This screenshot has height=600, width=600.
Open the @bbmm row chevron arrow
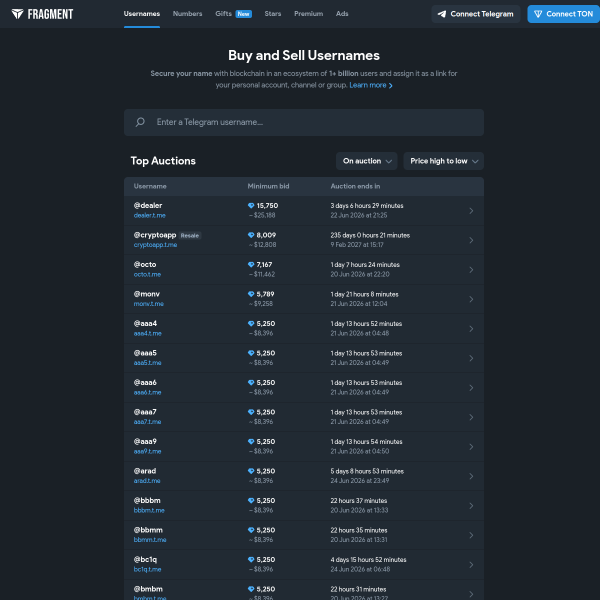[471, 535]
